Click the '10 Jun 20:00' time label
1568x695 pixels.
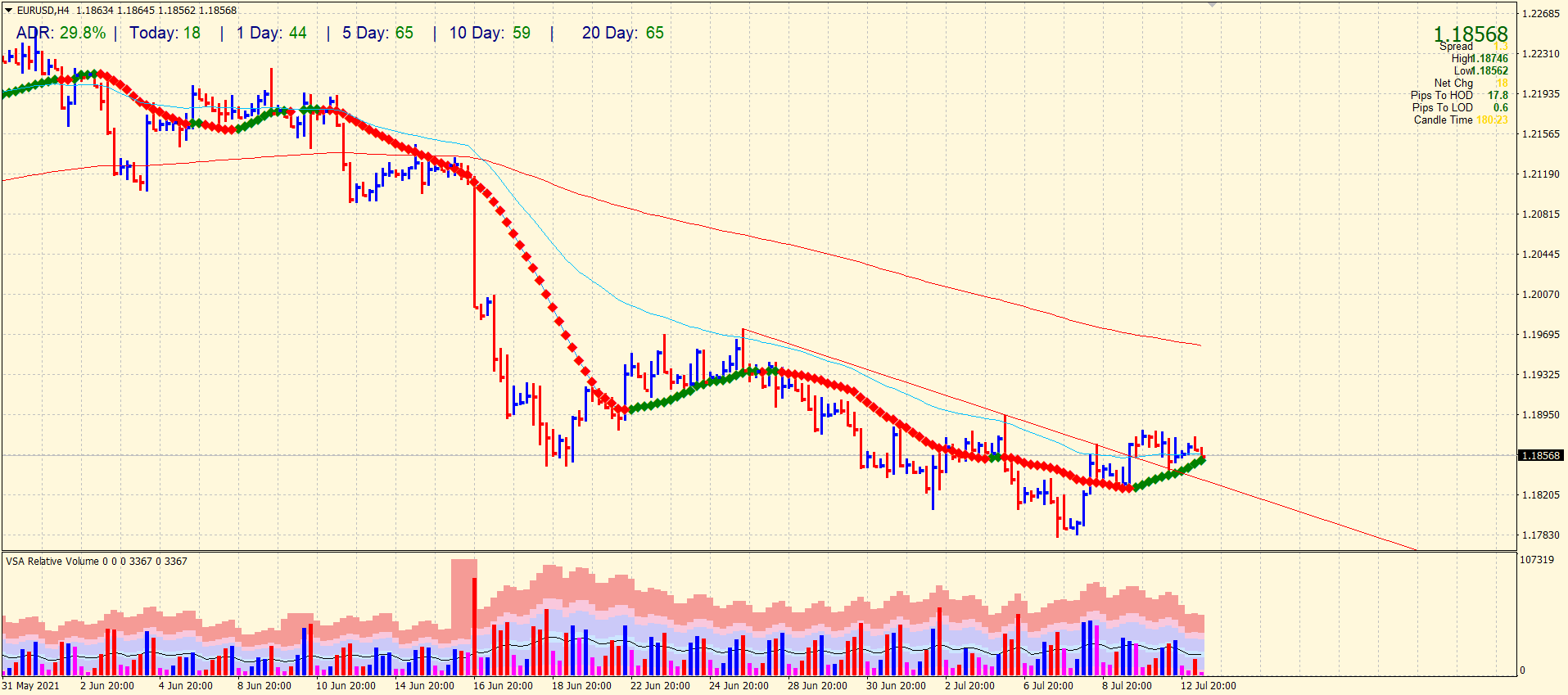346,686
